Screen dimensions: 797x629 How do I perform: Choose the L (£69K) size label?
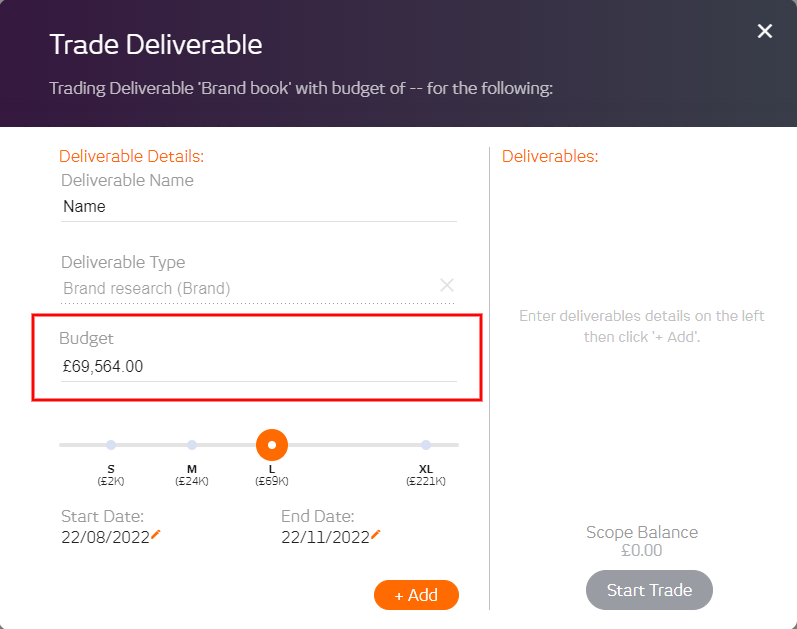pos(272,475)
